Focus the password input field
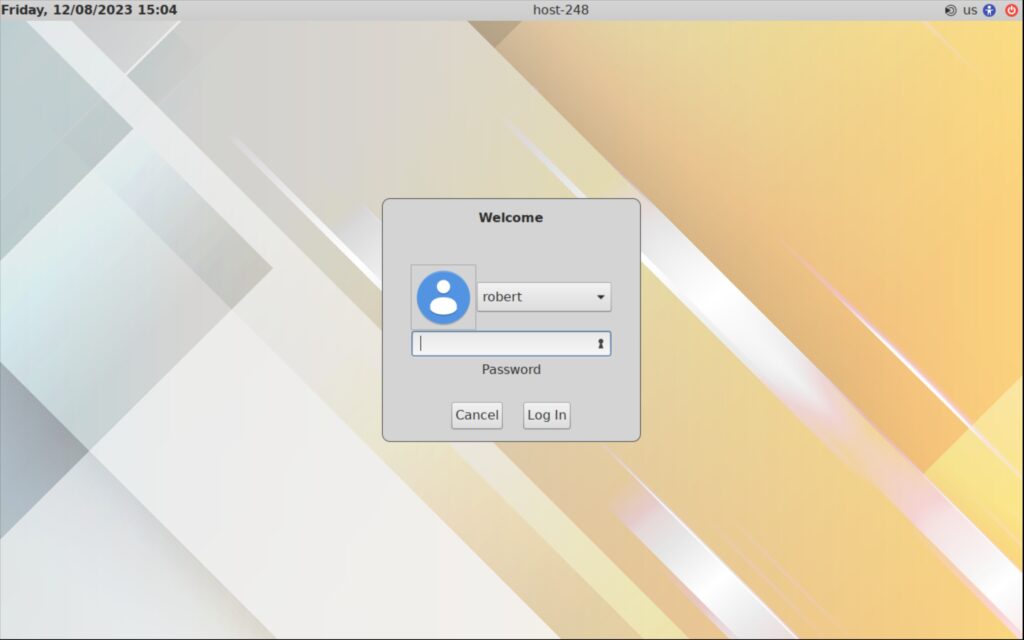The width and height of the screenshot is (1024, 640). [x=511, y=344]
